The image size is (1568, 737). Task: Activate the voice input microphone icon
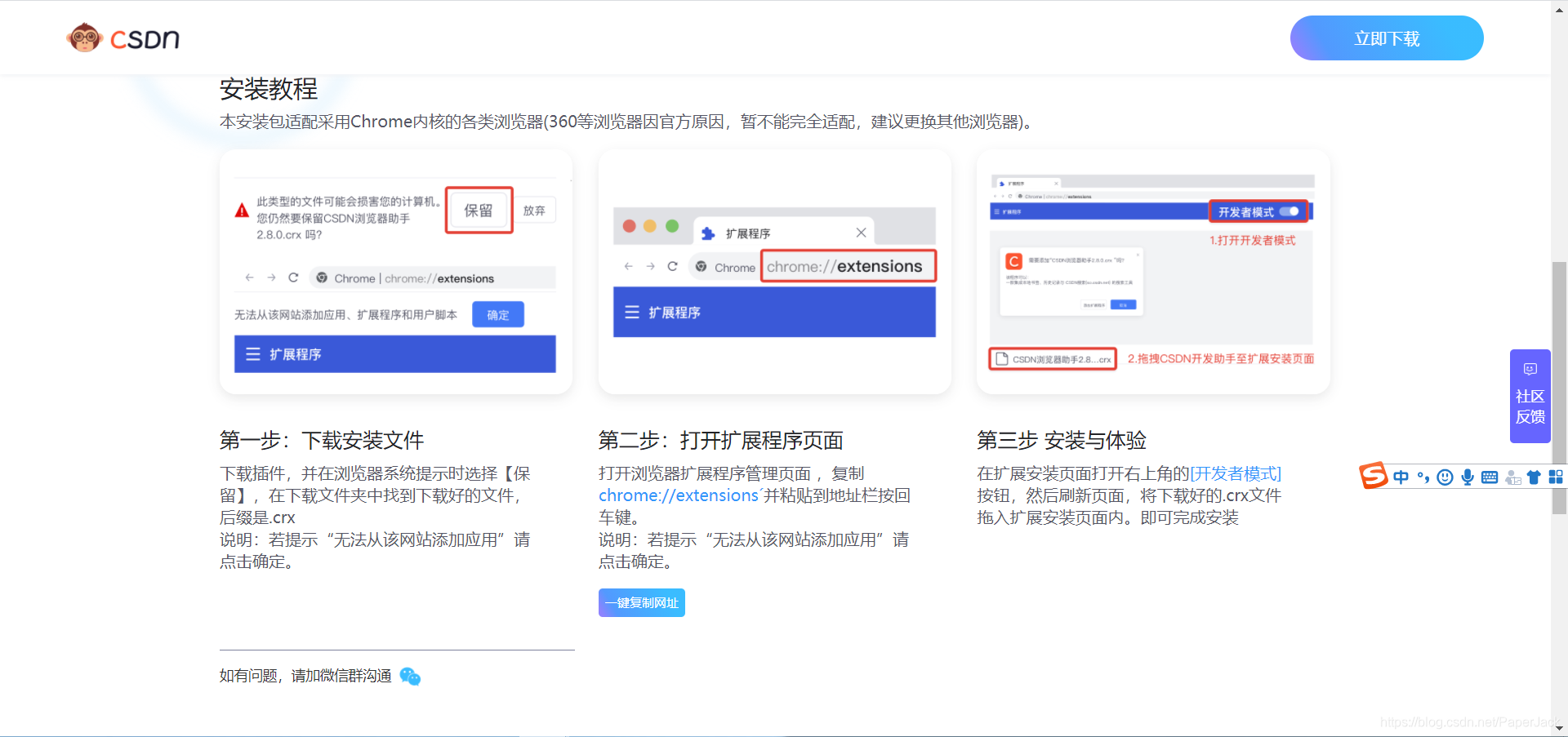pyautogui.click(x=1468, y=476)
